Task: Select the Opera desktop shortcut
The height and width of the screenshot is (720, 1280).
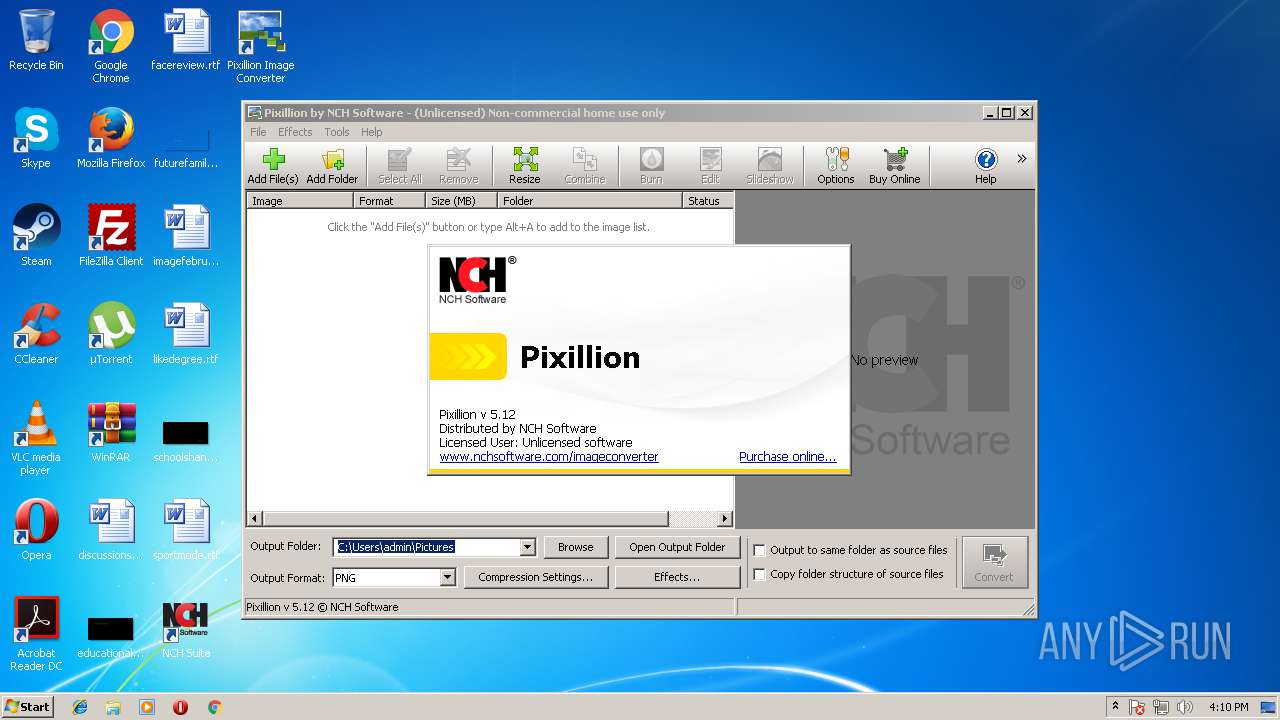Action: tap(36, 530)
